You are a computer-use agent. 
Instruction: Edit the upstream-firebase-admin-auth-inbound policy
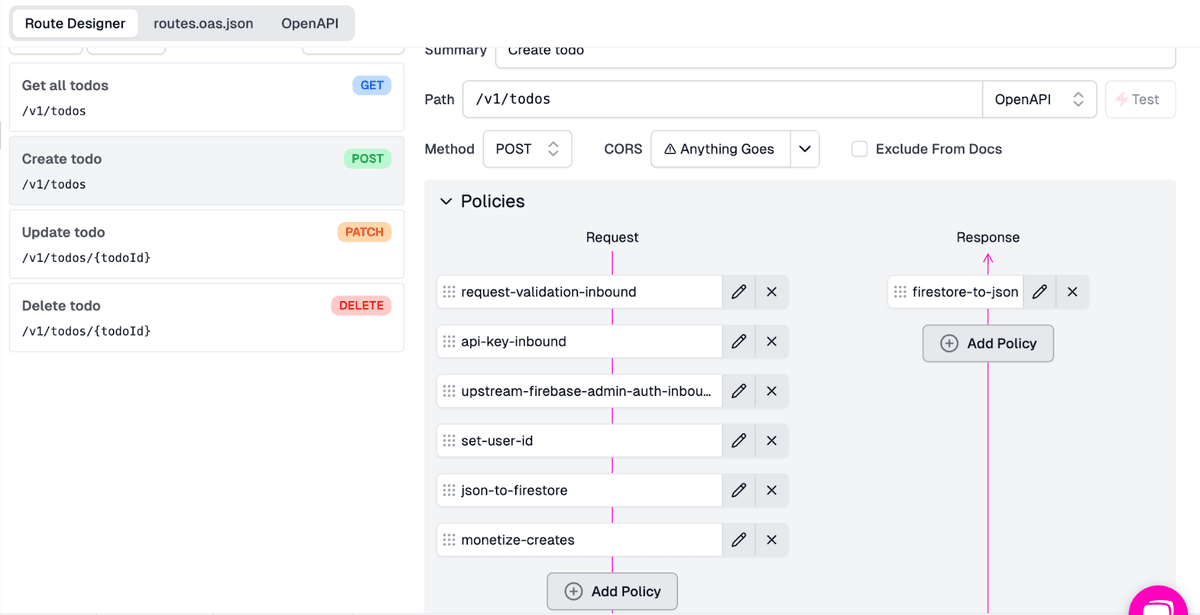(x=739, y=391)
